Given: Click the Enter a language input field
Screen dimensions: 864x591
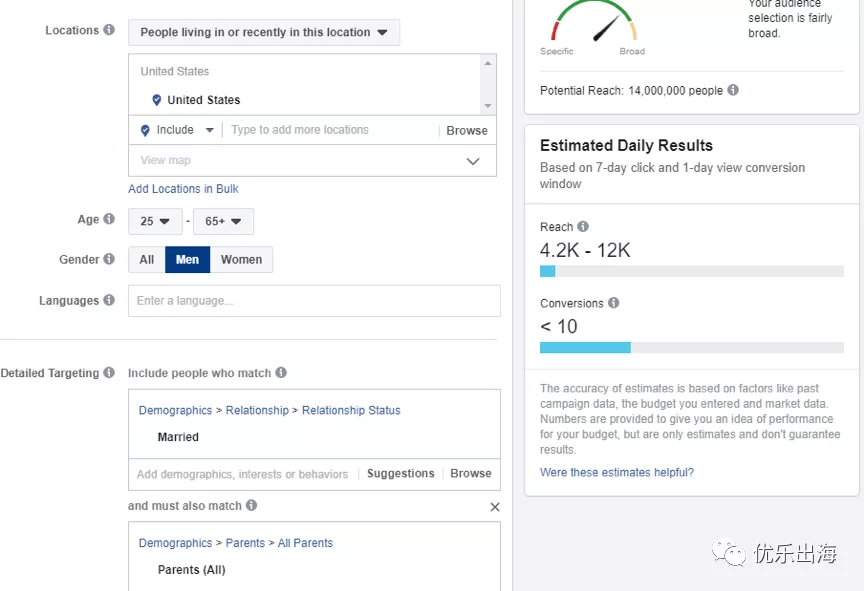Looking at the screenshot, I should pos(314,301).
